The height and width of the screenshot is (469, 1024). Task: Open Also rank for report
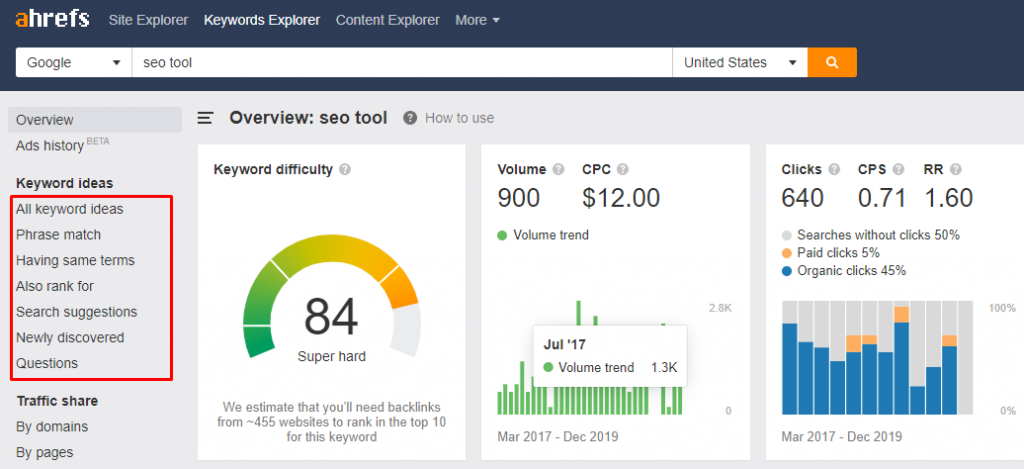[x=55, y=286]
